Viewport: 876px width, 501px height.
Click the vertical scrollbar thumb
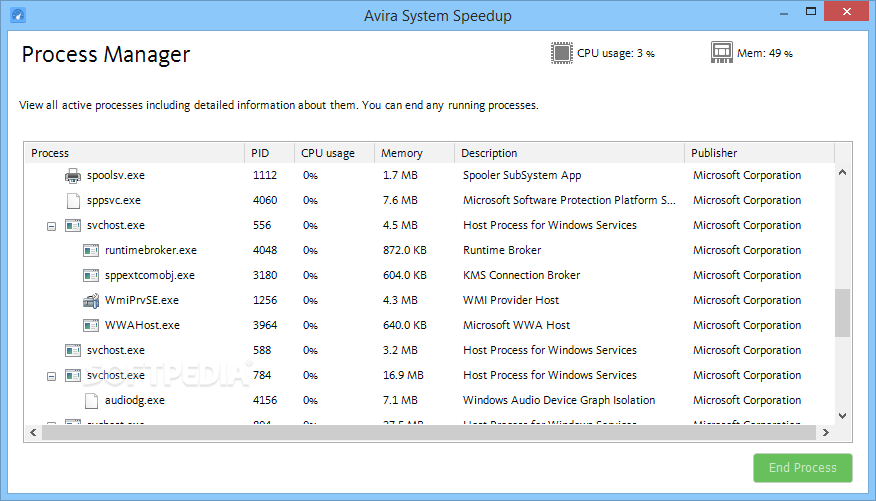pos(842,313)
